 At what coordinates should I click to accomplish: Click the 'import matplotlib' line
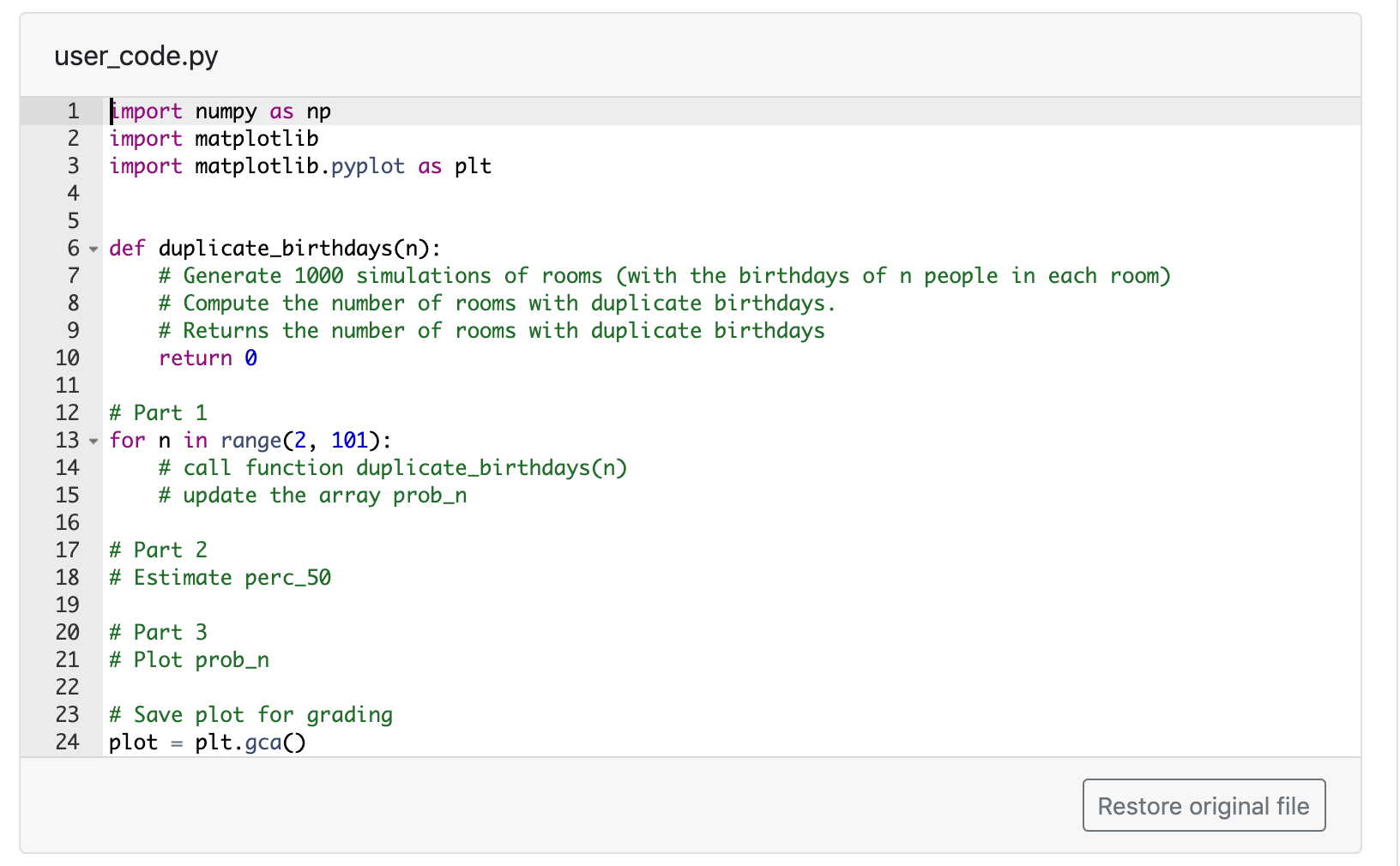pyautogui.click(x=214, y=139)
